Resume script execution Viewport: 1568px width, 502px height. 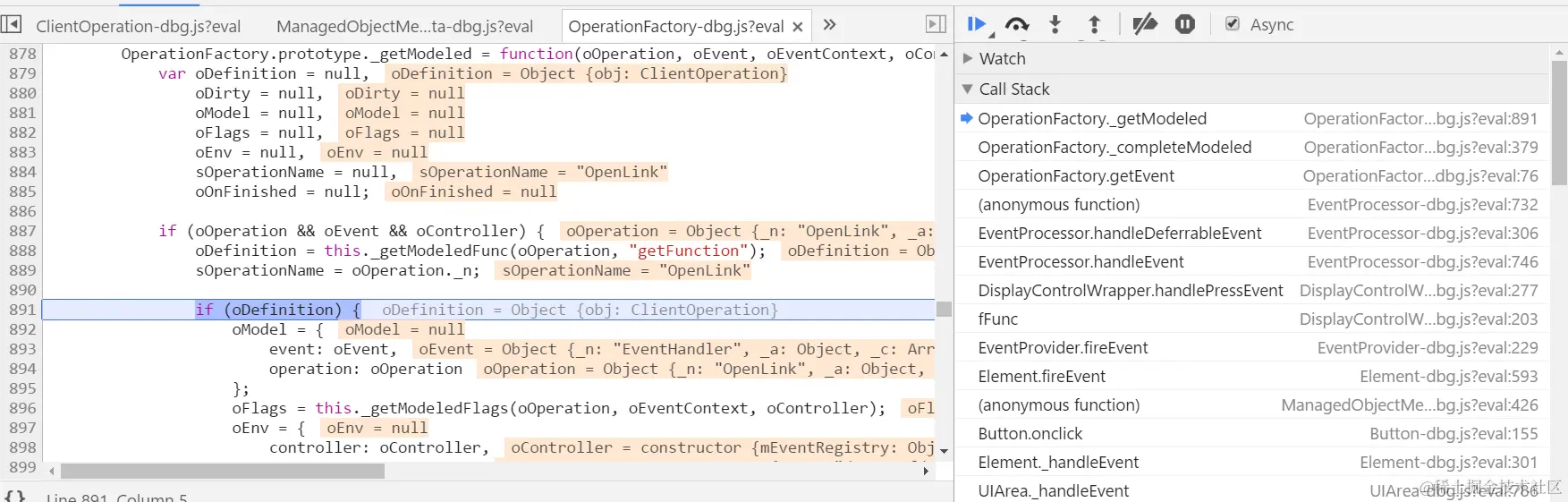pos(977,25)
